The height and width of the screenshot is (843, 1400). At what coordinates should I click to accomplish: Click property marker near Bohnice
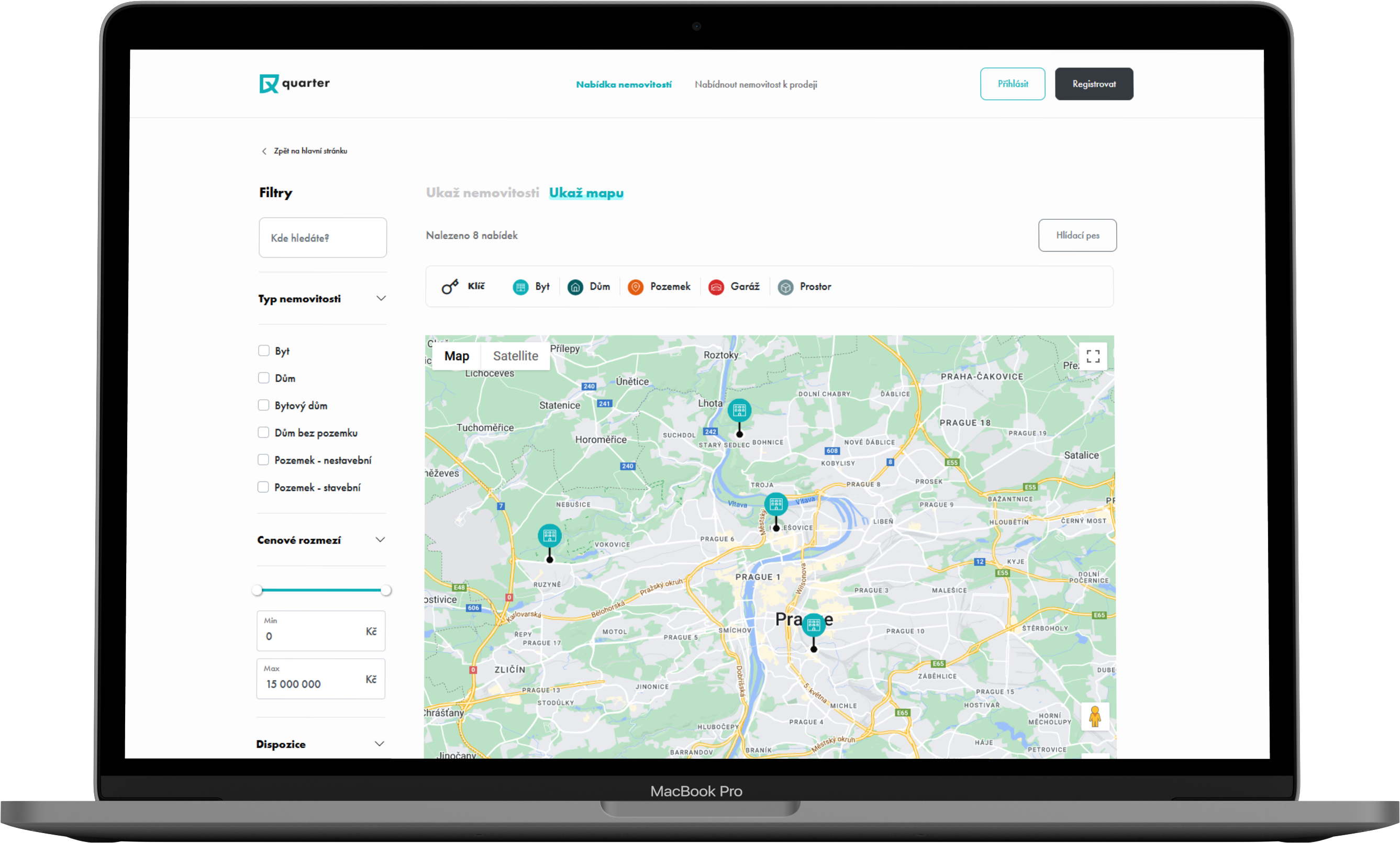click(739, 411)
